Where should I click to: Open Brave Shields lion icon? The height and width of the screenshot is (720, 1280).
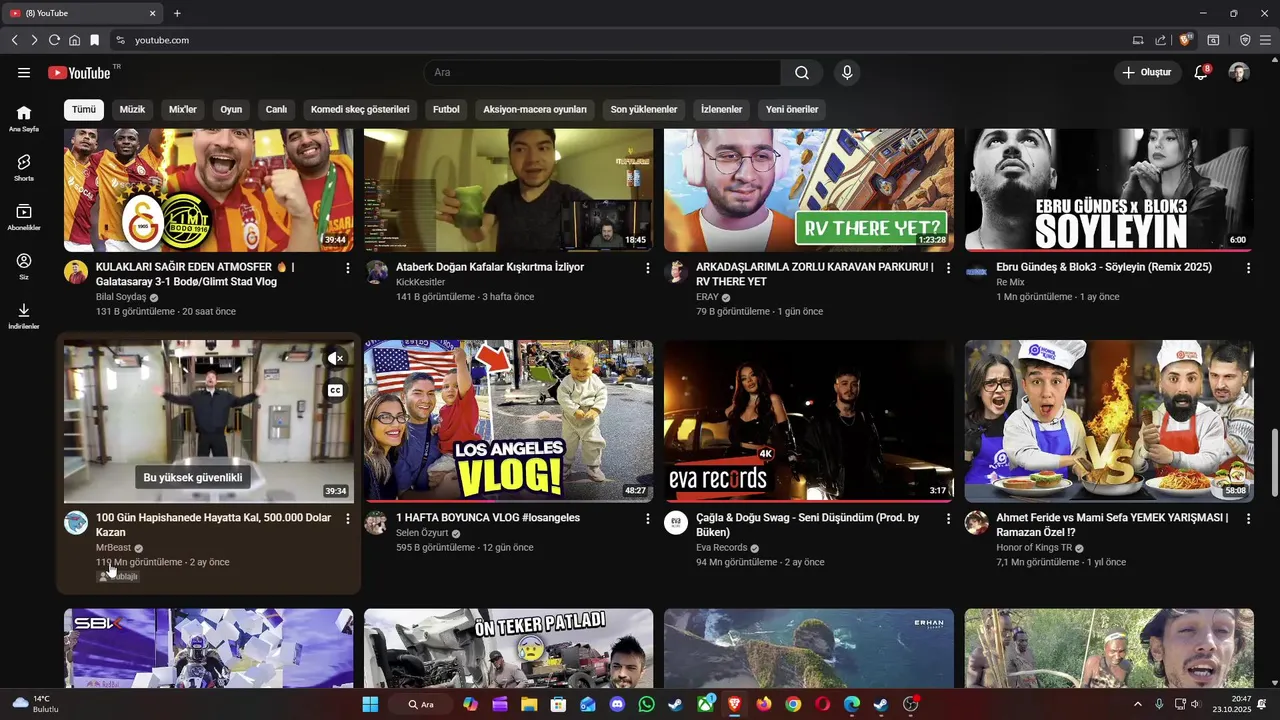[x=1186, y=40]
